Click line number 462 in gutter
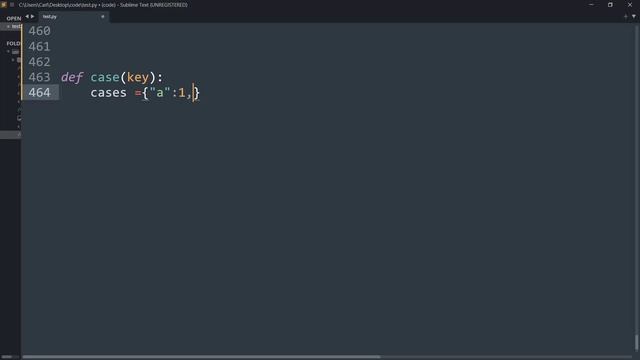 click(39, 62)
